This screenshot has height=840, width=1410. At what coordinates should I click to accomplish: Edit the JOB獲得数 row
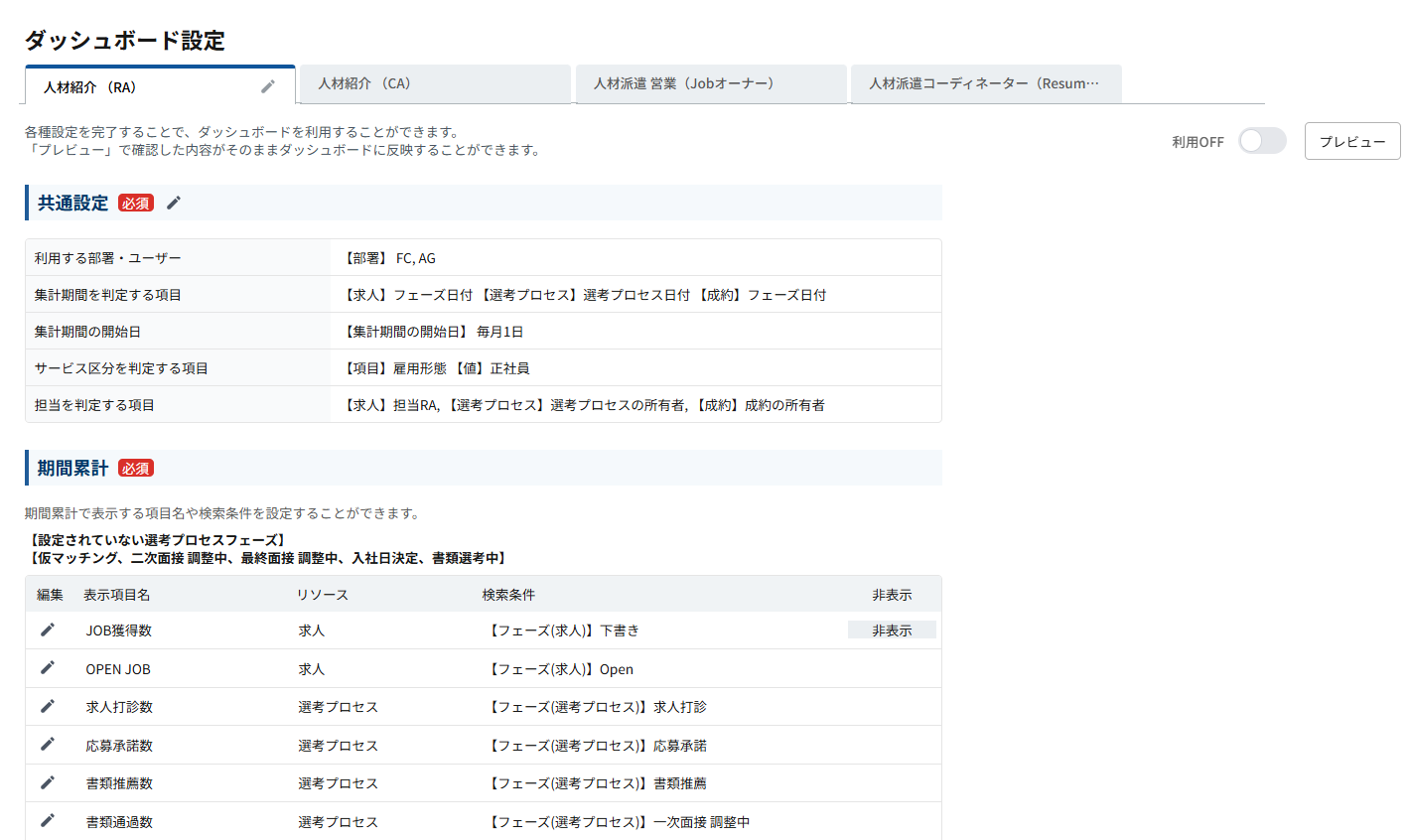pyautogui.click(x=48, y=630)
